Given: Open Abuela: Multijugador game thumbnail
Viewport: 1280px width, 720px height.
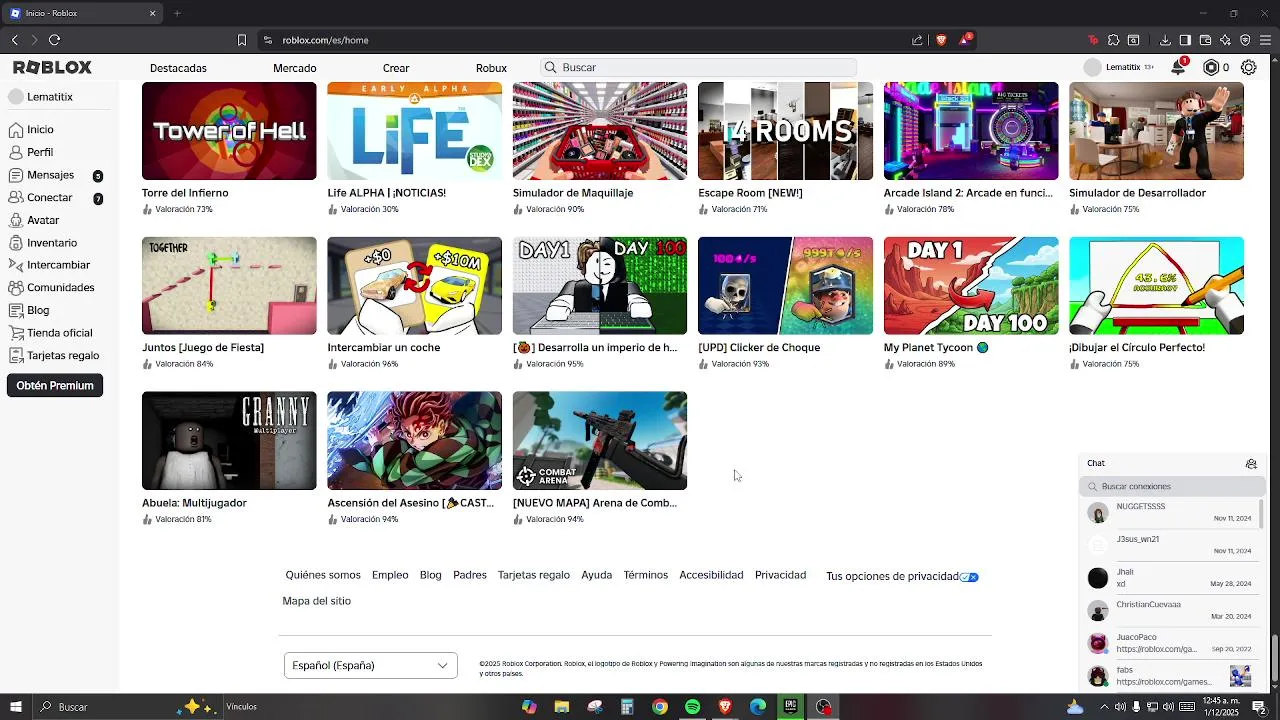Looking at the screenshot, I should (229, 441).
